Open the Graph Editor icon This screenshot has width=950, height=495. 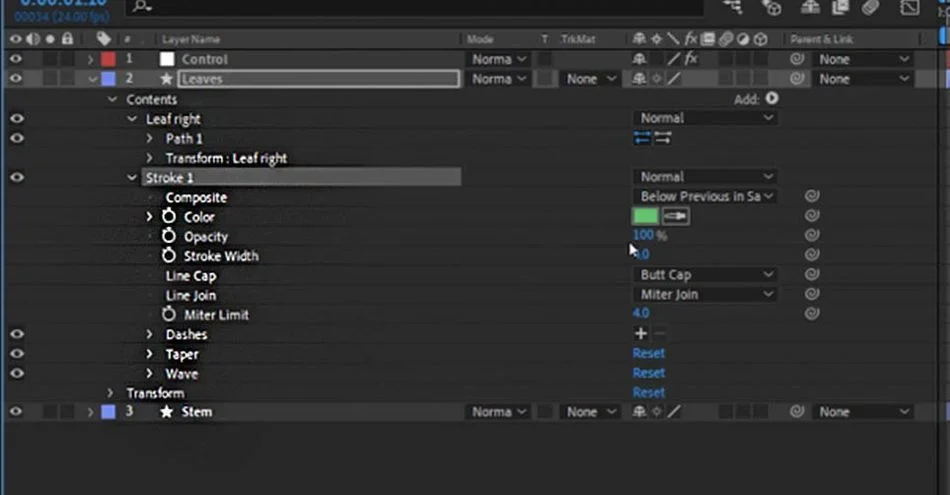[909, 7]
